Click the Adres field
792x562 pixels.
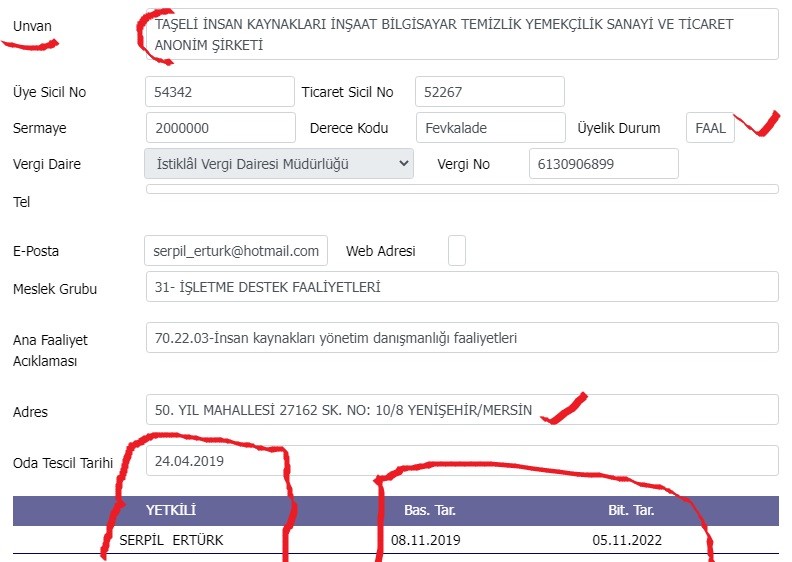click(x=462, y=410)
